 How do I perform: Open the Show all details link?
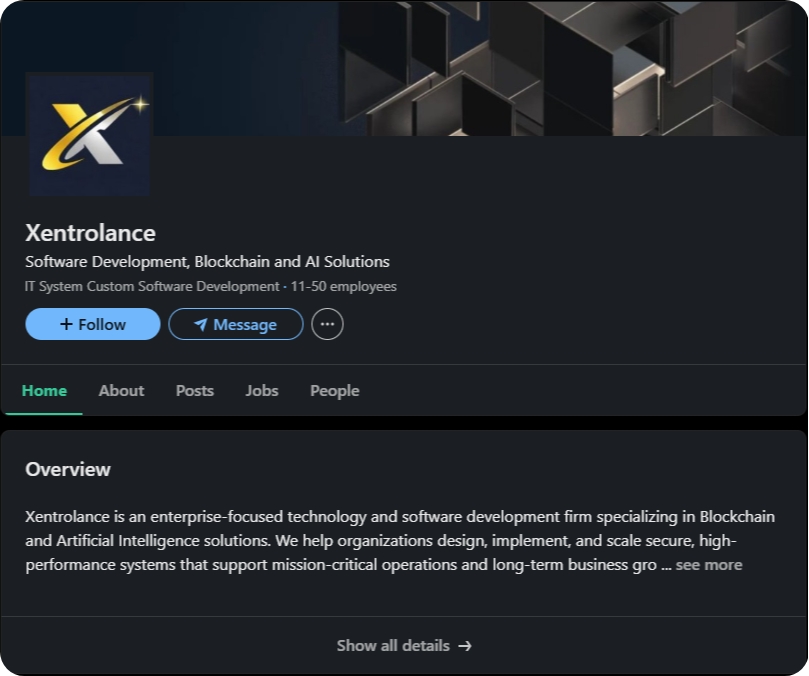pos(393,646)
